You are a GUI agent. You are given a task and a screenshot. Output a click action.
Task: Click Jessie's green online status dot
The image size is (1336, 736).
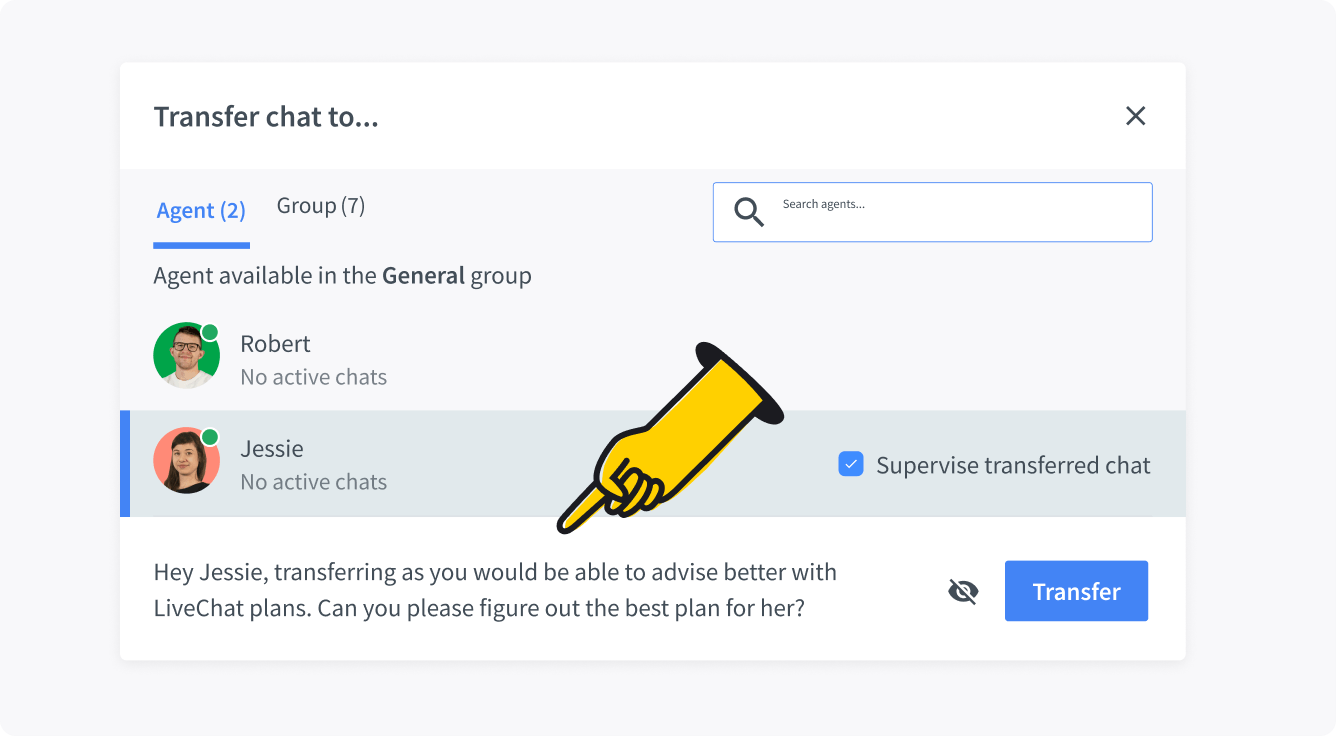(x=209, y=438)
